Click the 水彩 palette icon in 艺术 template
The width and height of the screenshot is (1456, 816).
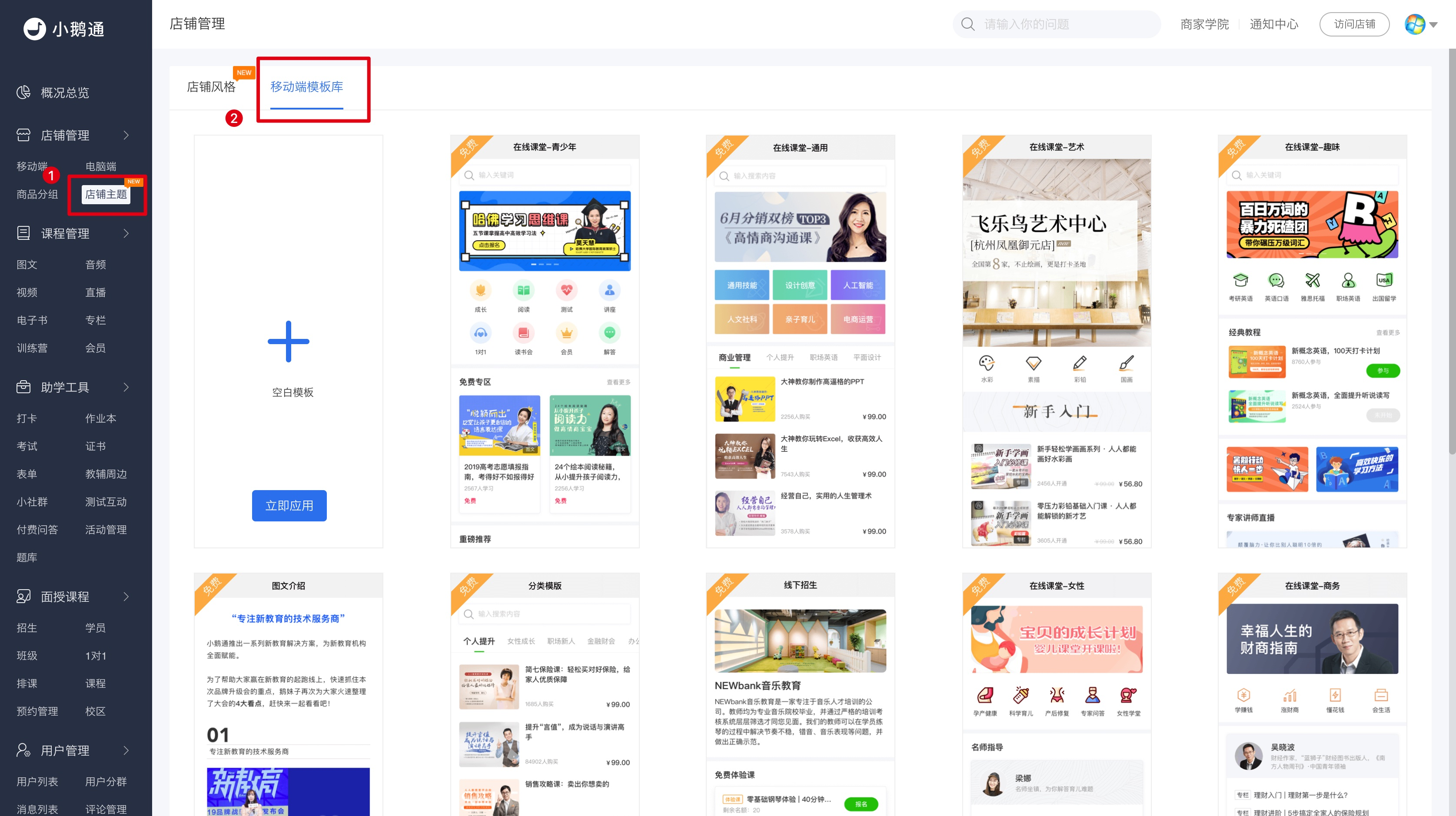[x=987, y=362]
